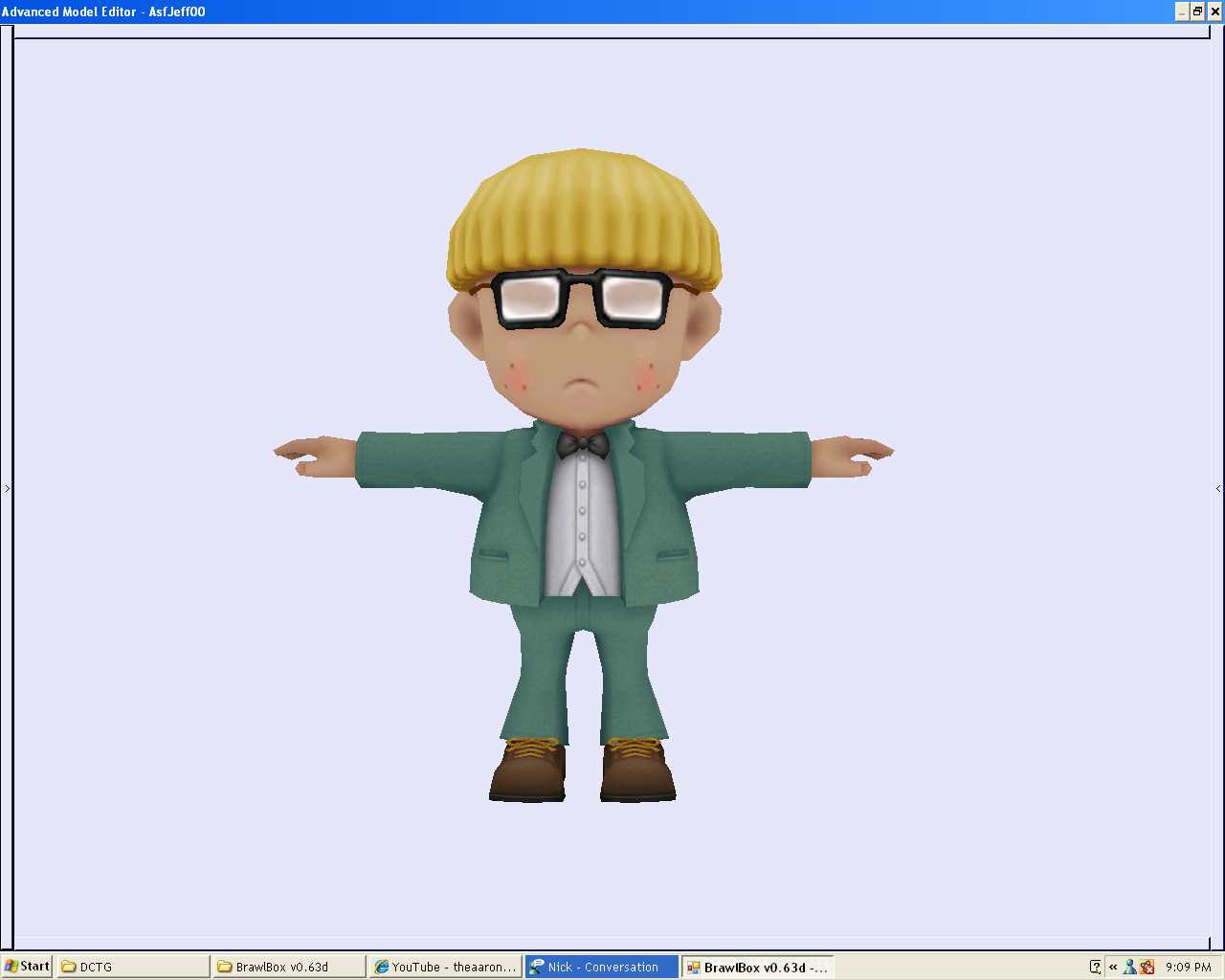Click the model's bow tie
Viewport: 1225px width, 980px height.
coord(586,446)
